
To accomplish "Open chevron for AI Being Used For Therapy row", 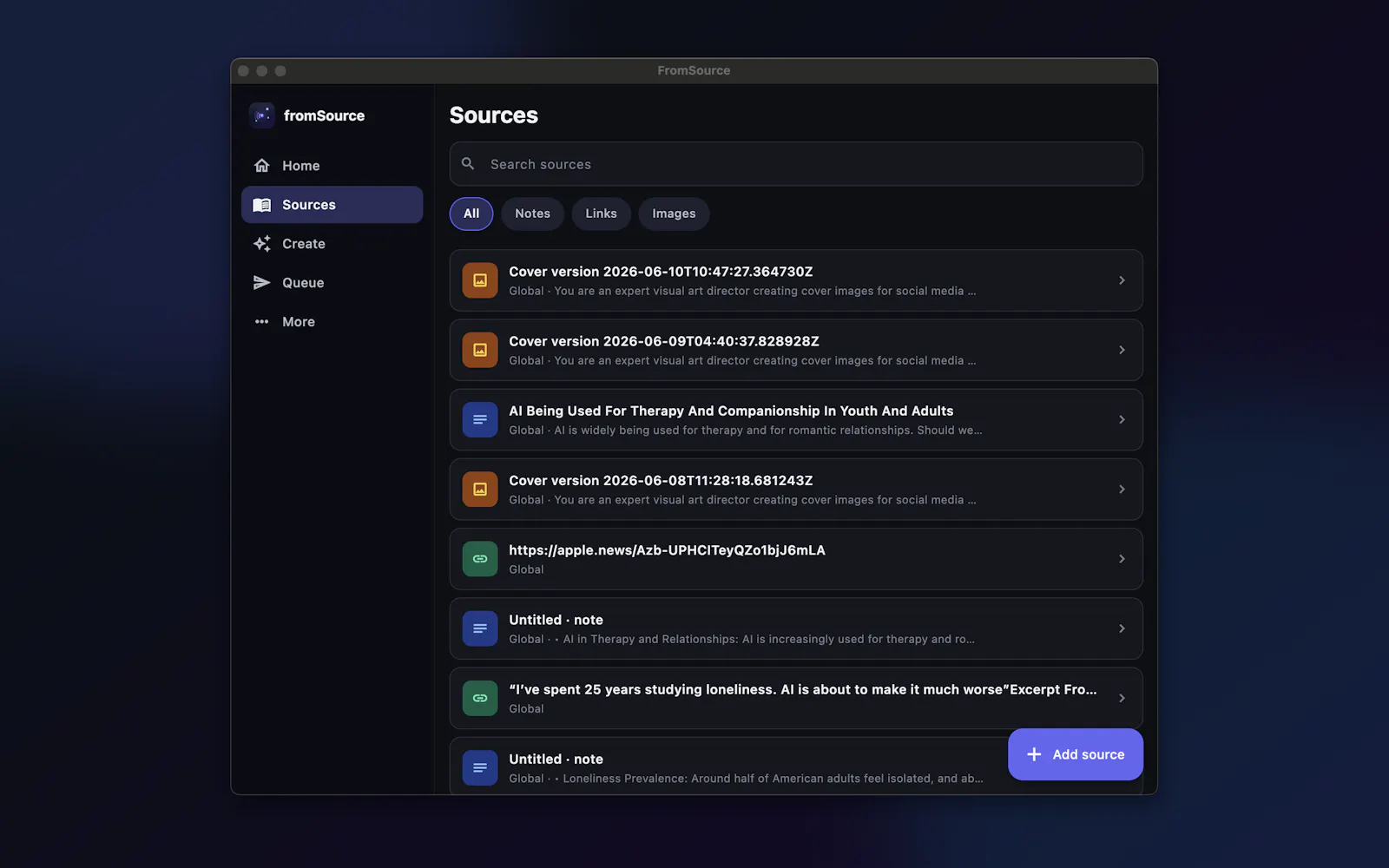I will [1122, 420].
